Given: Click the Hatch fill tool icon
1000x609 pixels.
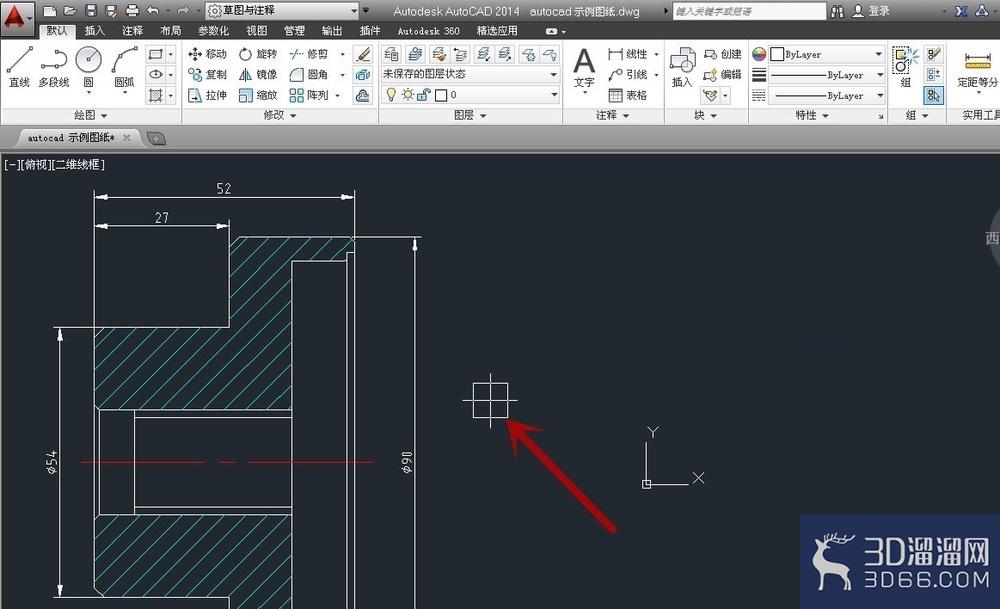Looking at the screenshot, I should tap(156, 95).
